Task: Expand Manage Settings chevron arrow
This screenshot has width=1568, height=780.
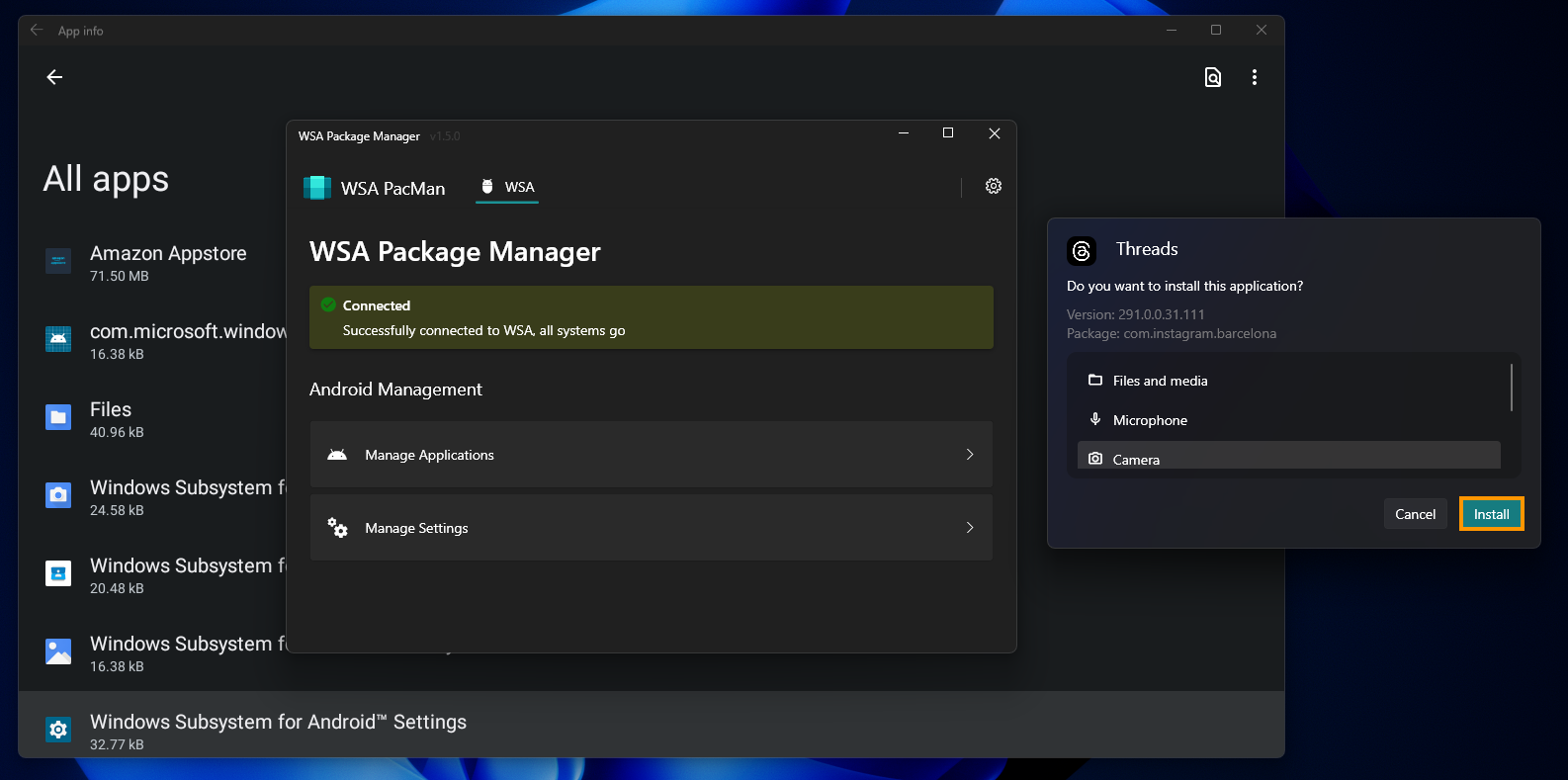Action: pos(970,528)
